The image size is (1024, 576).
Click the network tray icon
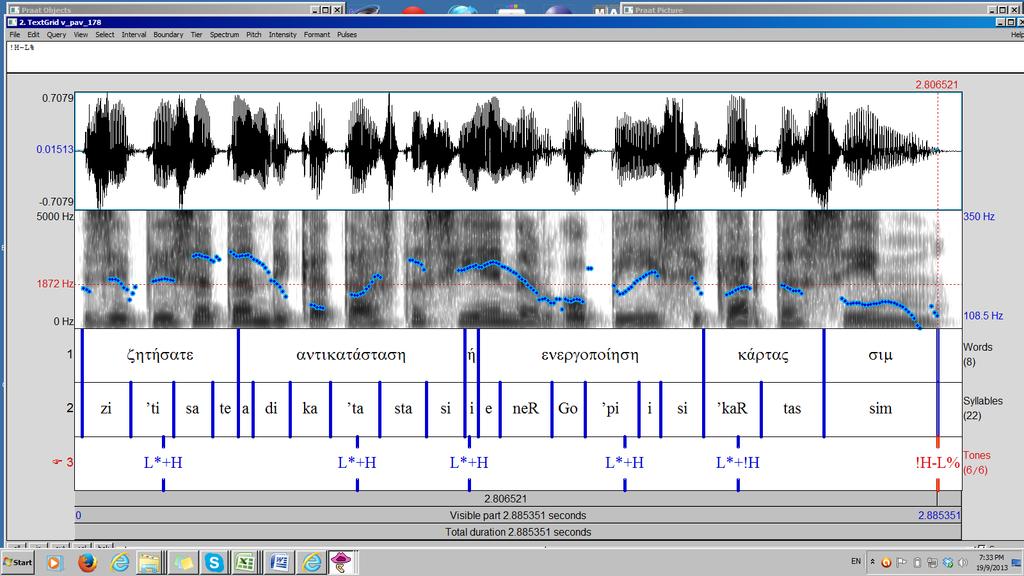pos(932,562)
